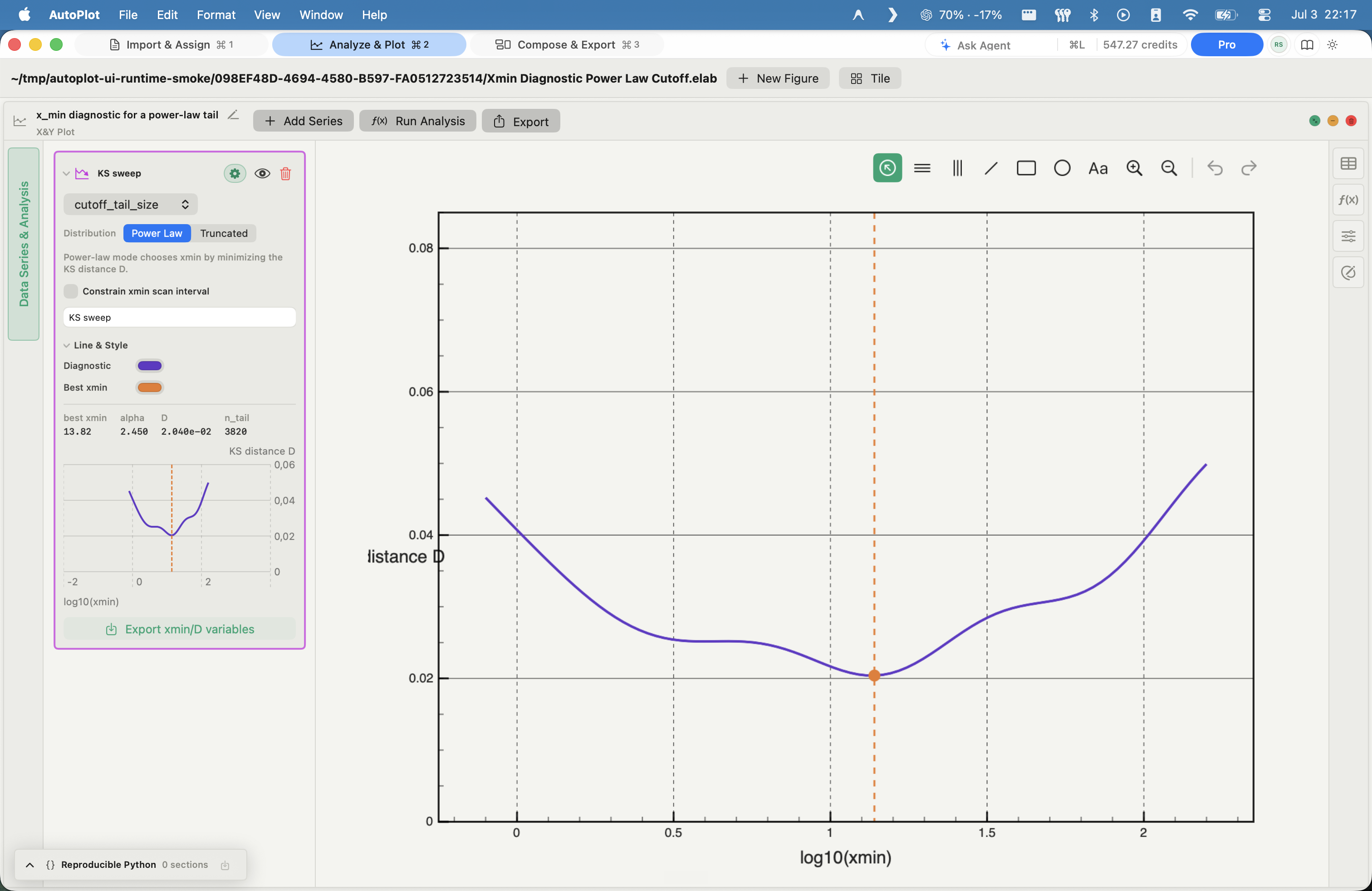Click Add Series button
Screen dimensions: 1372x891
tap(303, 121)
